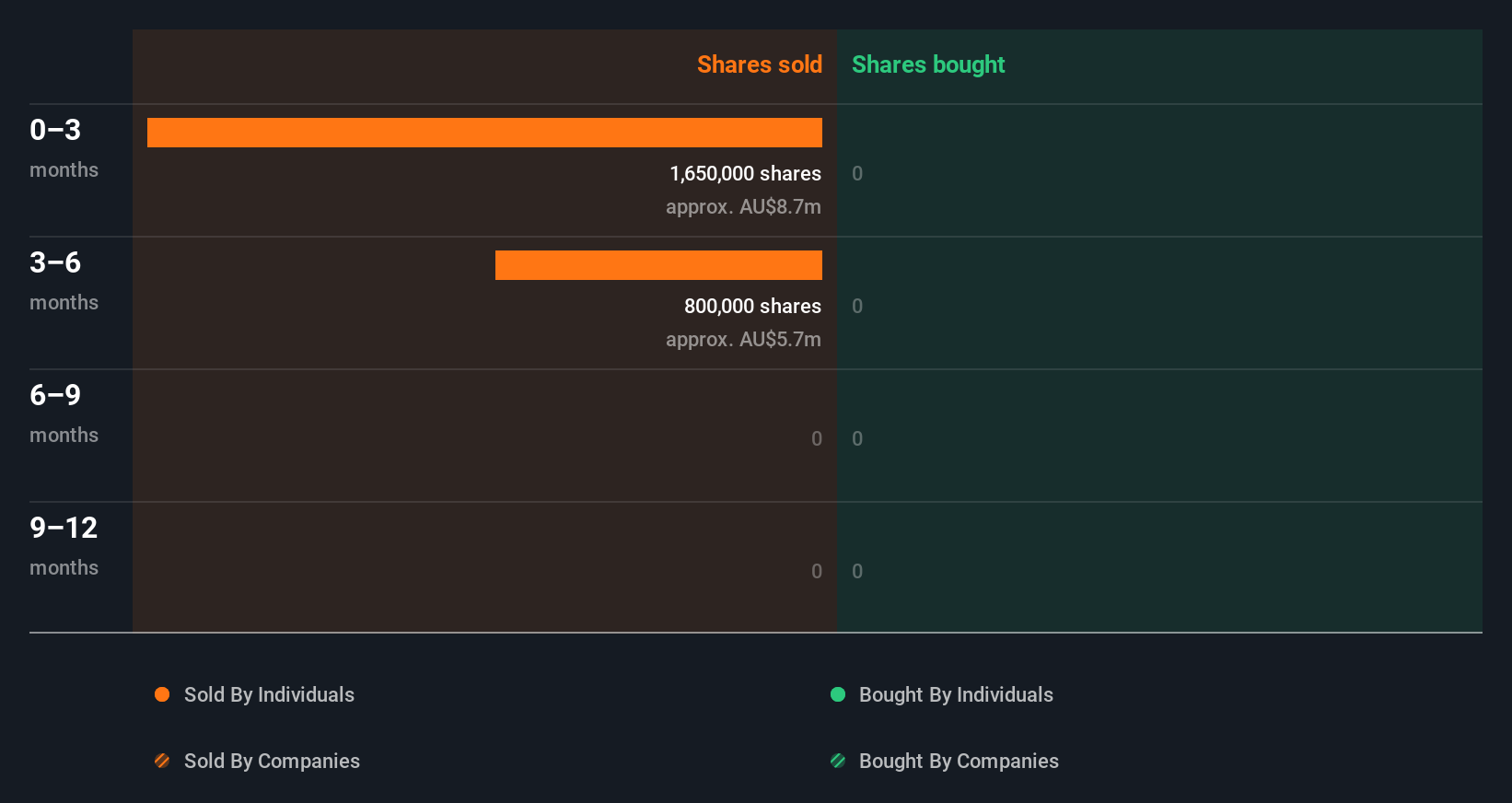Click the 800,000 shares value
Viewport: 1512px width, 803px height.
click(x=752, y=306)
